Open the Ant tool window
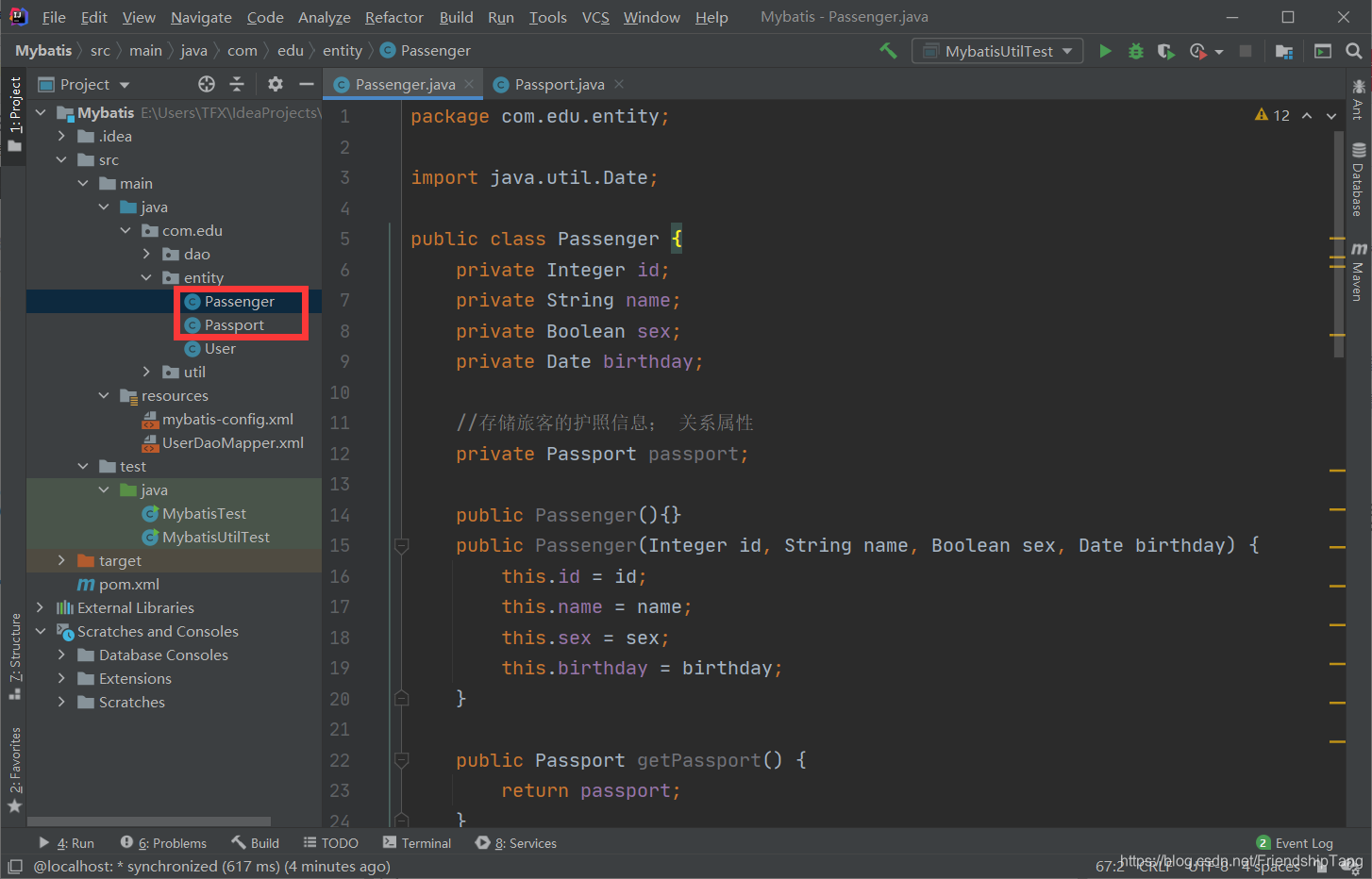The image size is (1372, 879). (1359, 99)
